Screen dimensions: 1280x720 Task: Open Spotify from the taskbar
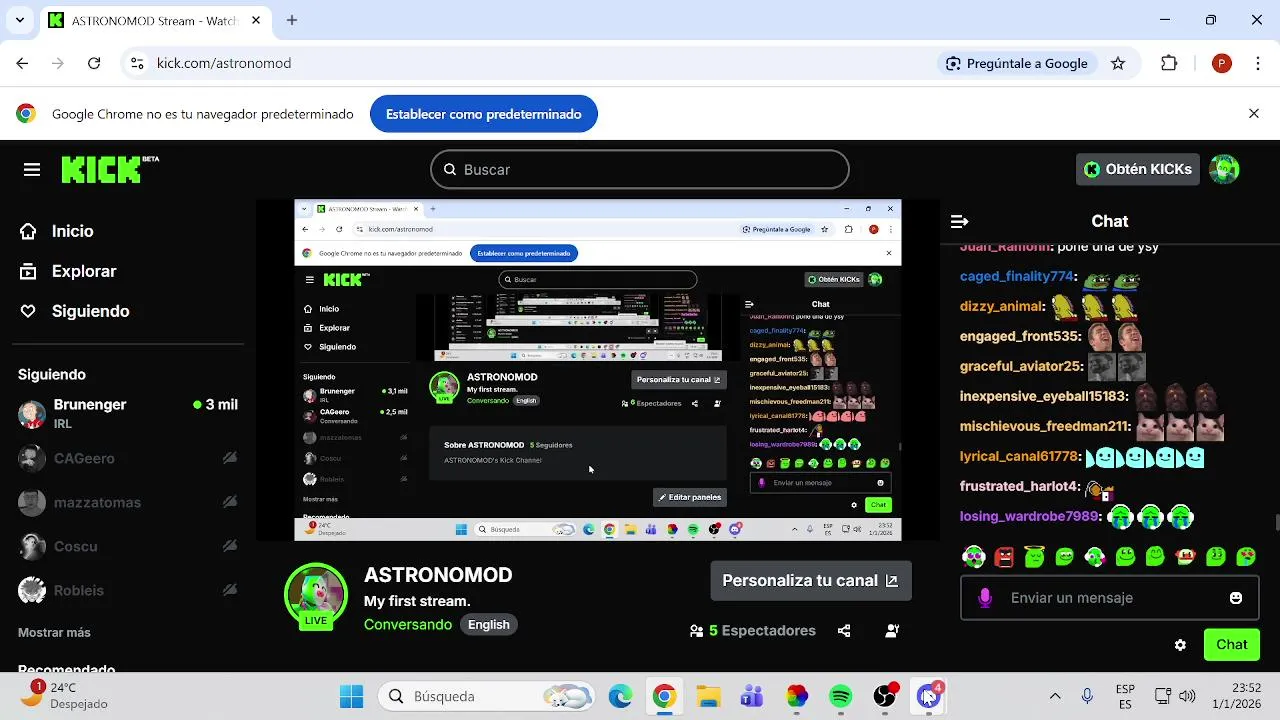point(841,696)
